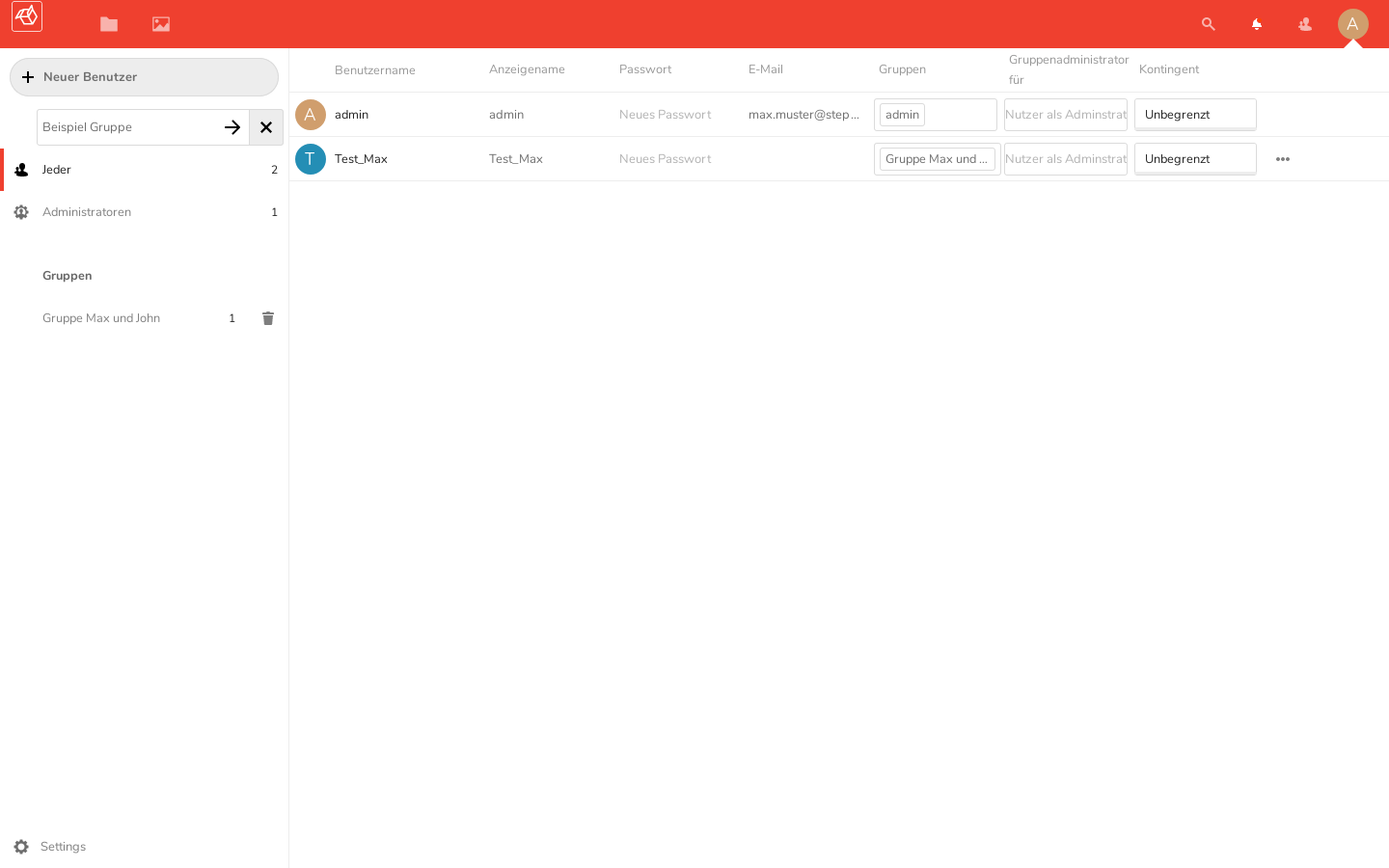Cancel group creation with the X icon
This screenshot has height=868, width=1389.
point(266,127)
